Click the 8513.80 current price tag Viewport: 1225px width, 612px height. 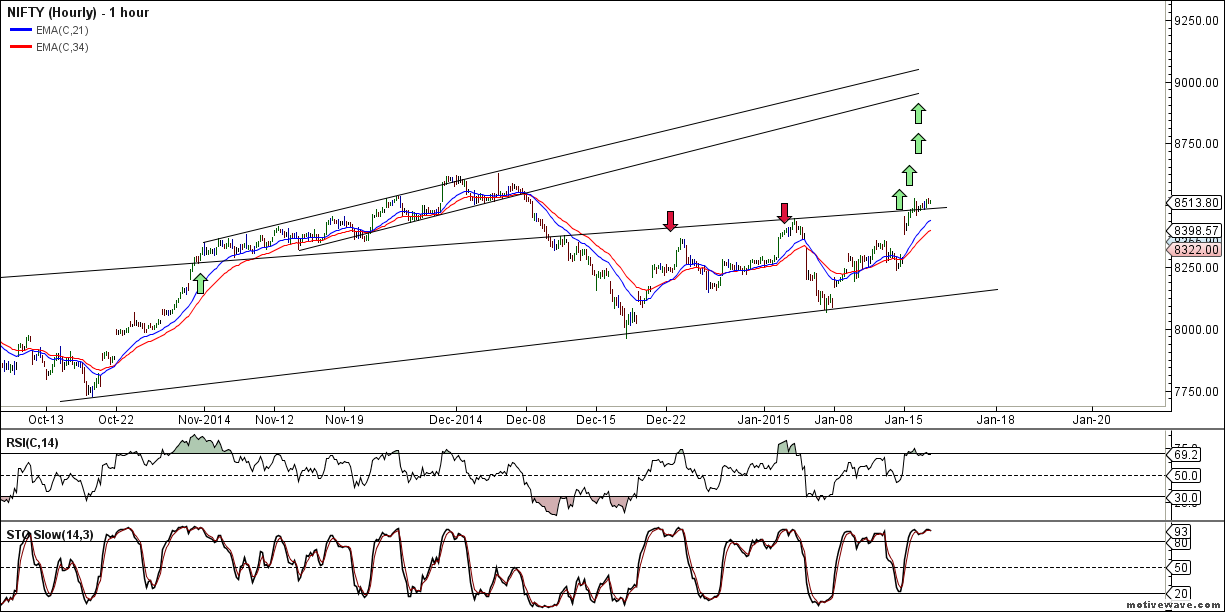coord(1195,202)
